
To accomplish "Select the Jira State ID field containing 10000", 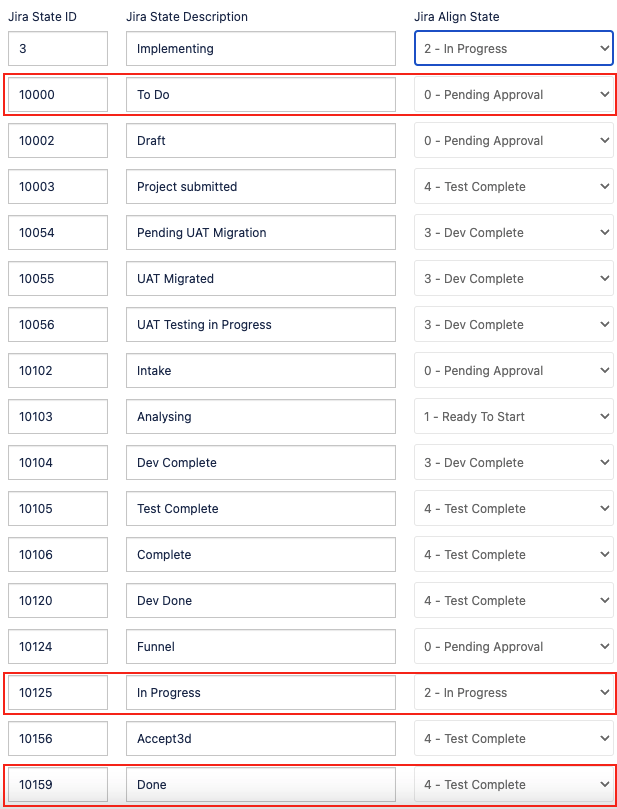I will pos(55,94).
